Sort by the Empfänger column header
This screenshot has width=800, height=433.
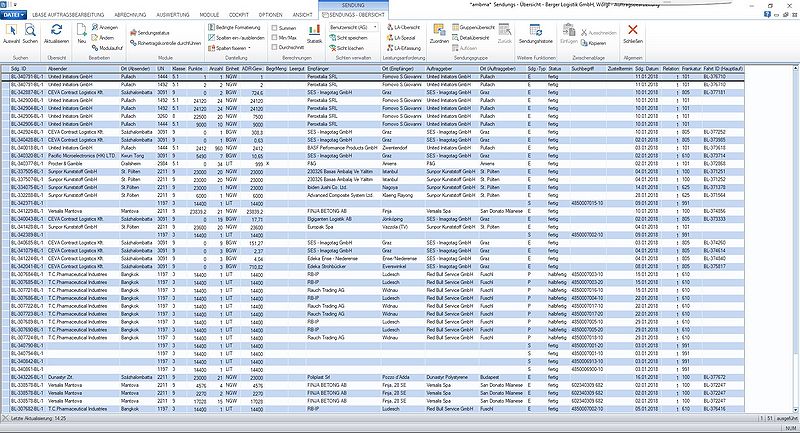coord(343,68)
